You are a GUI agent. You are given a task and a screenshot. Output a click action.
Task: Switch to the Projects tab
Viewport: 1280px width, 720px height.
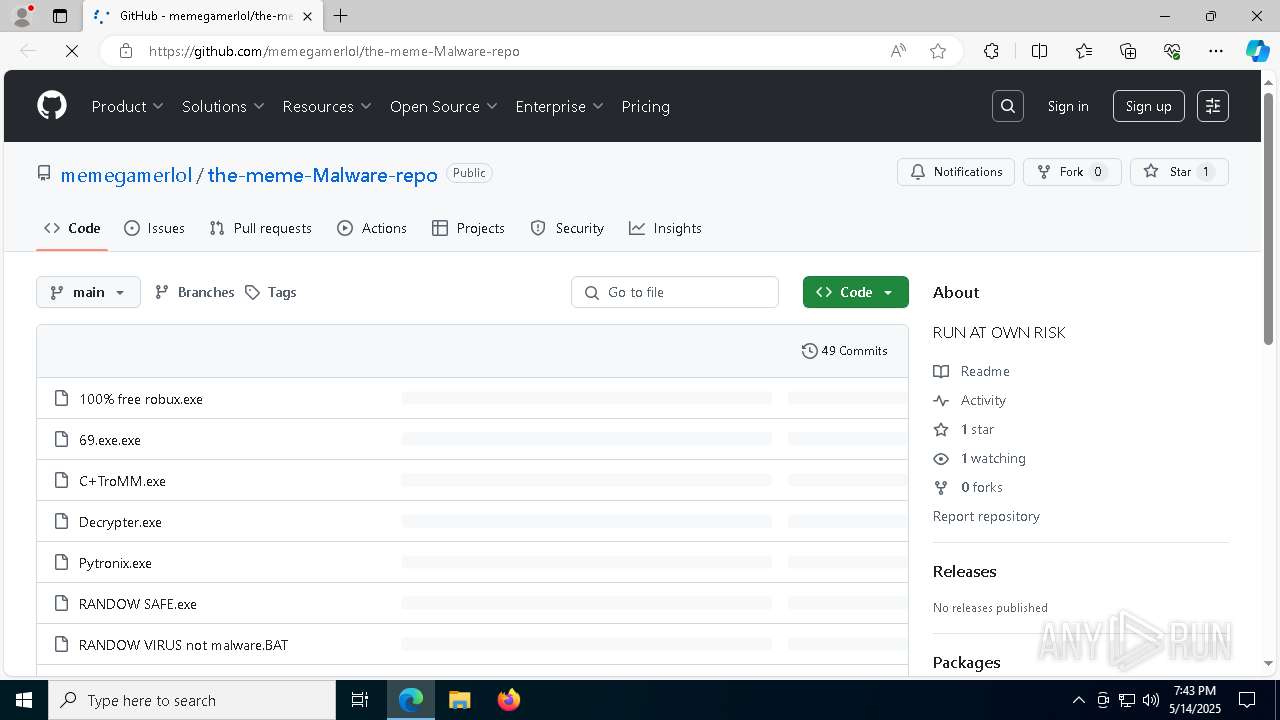(468, 228)
